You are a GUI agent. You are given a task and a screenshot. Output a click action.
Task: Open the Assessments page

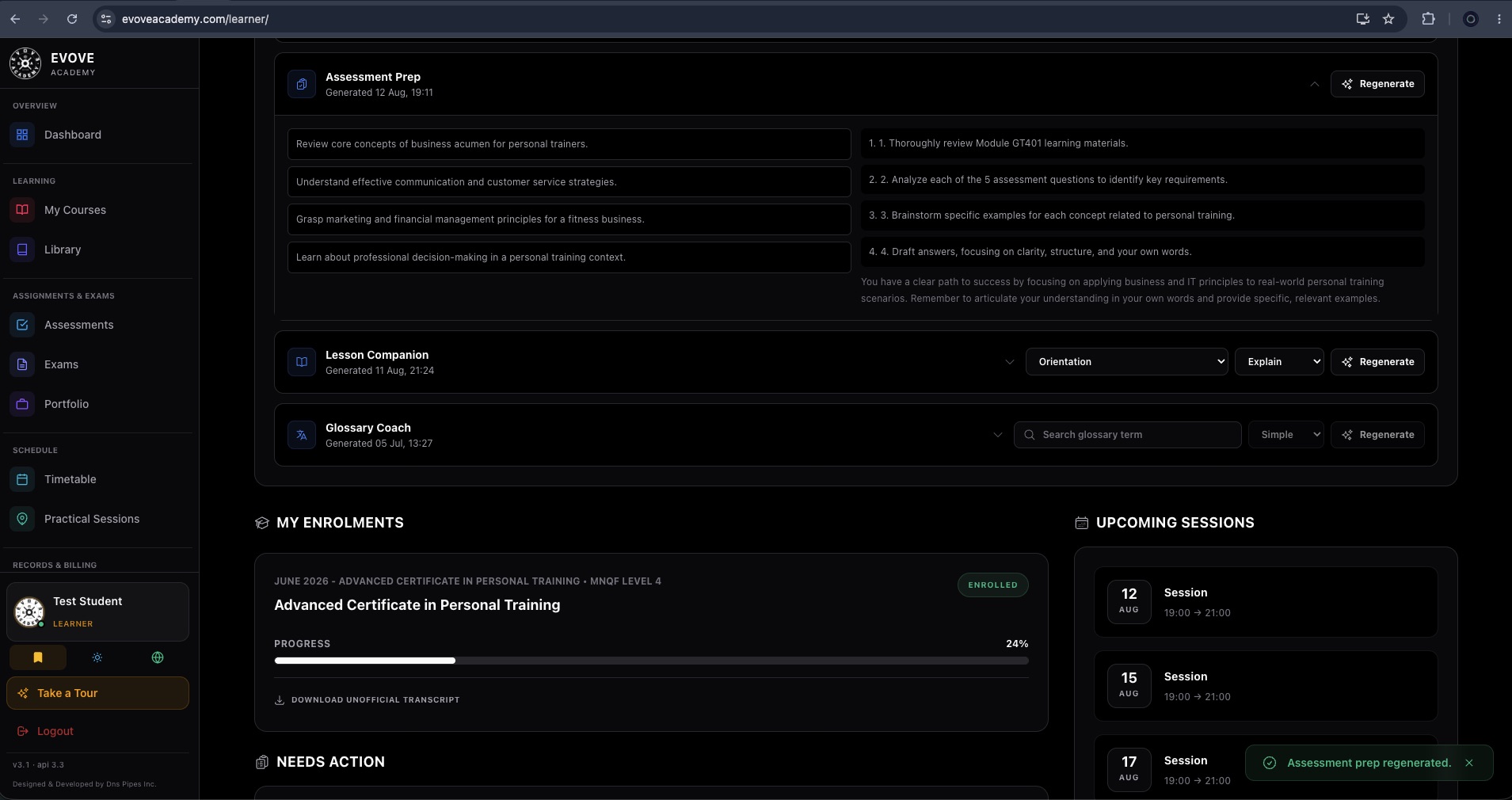(x=99, y=325)
